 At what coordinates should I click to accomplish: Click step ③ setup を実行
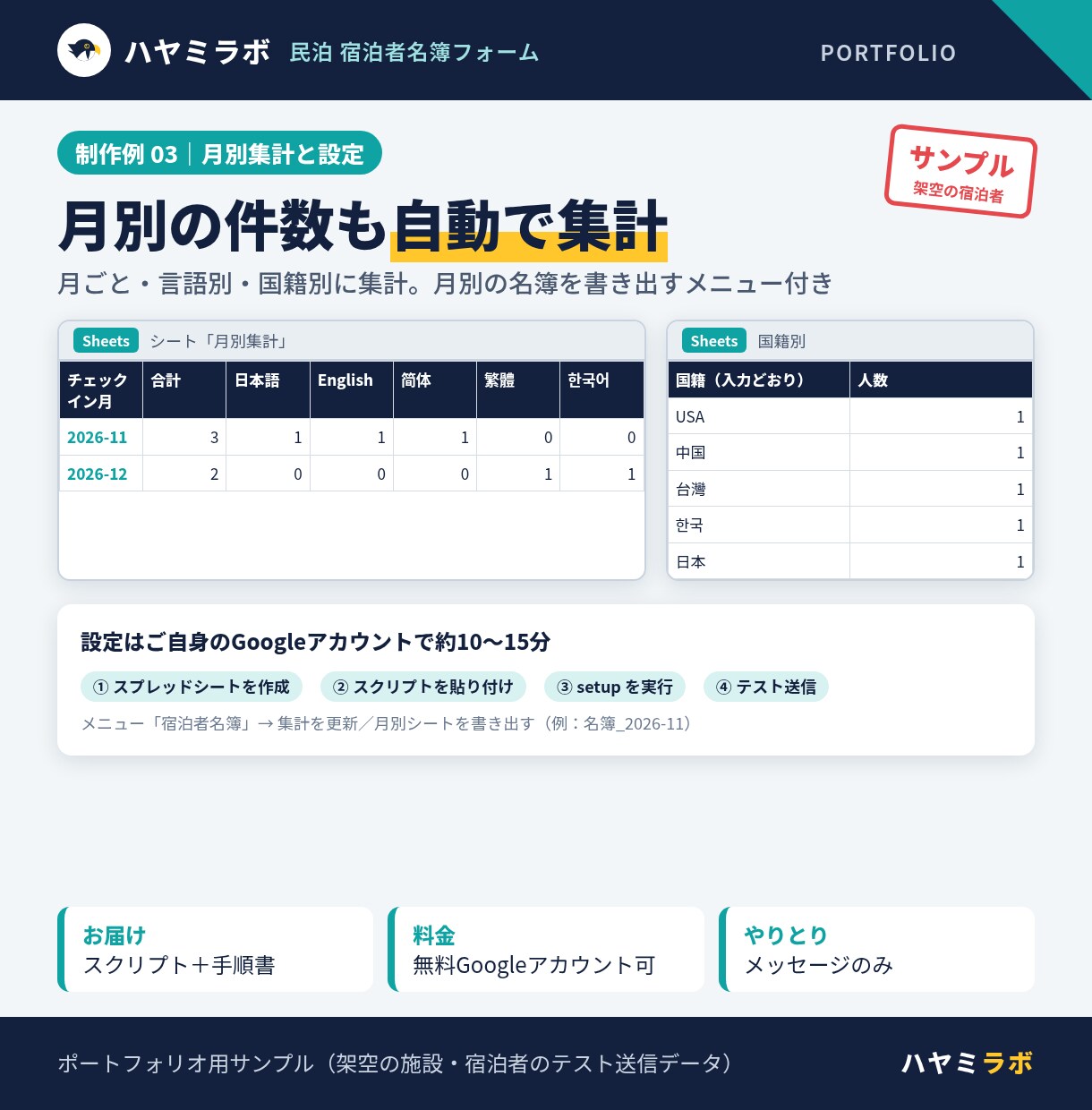tap(615, 687)
